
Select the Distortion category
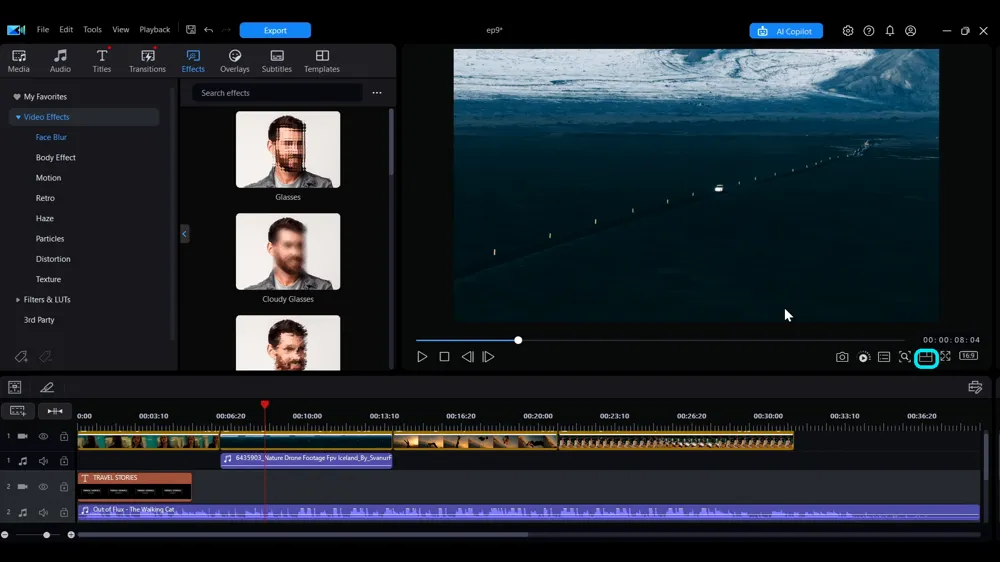tap(53, 259)
